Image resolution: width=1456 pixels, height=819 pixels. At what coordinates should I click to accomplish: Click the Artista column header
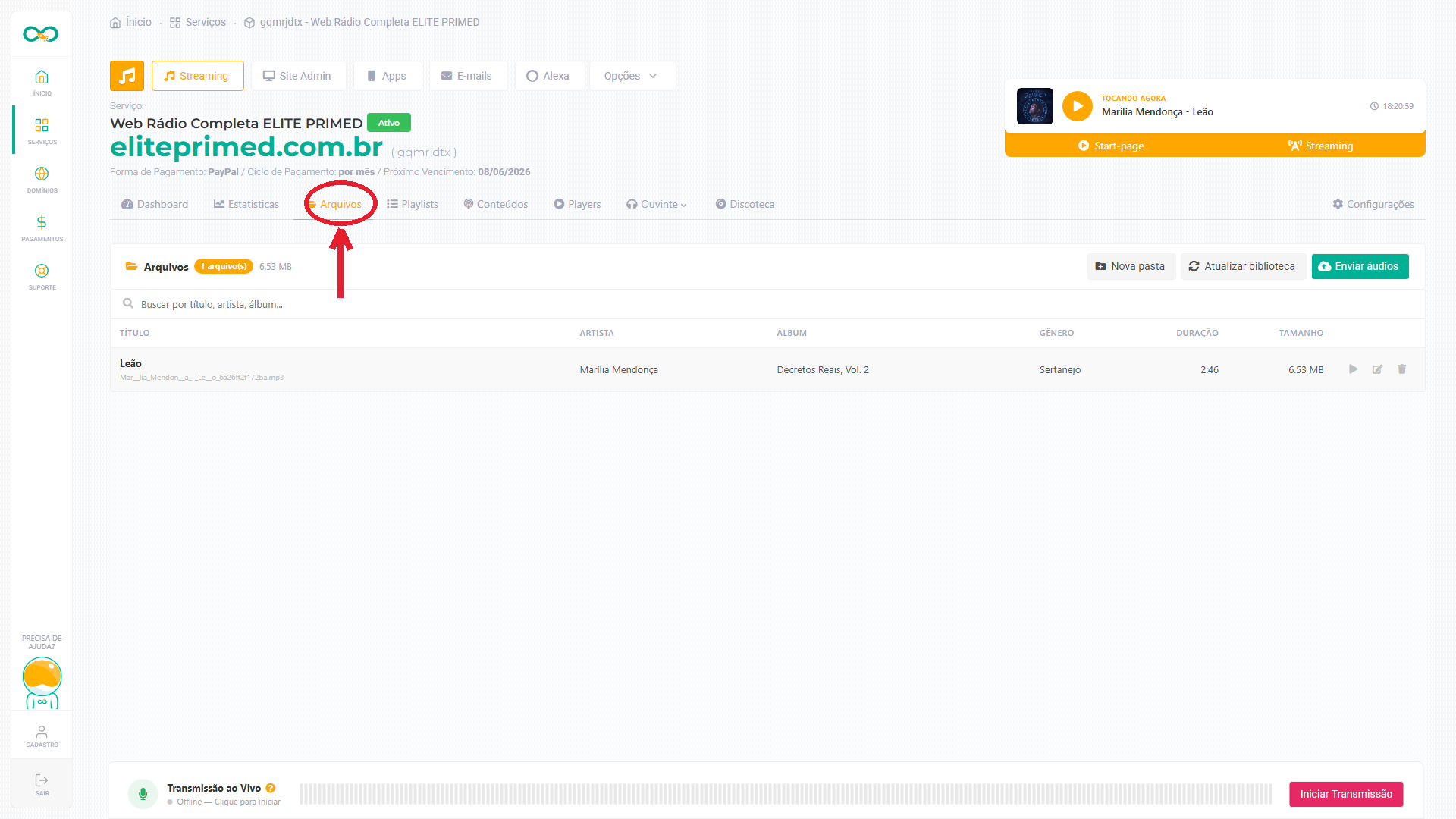point(597,333)
